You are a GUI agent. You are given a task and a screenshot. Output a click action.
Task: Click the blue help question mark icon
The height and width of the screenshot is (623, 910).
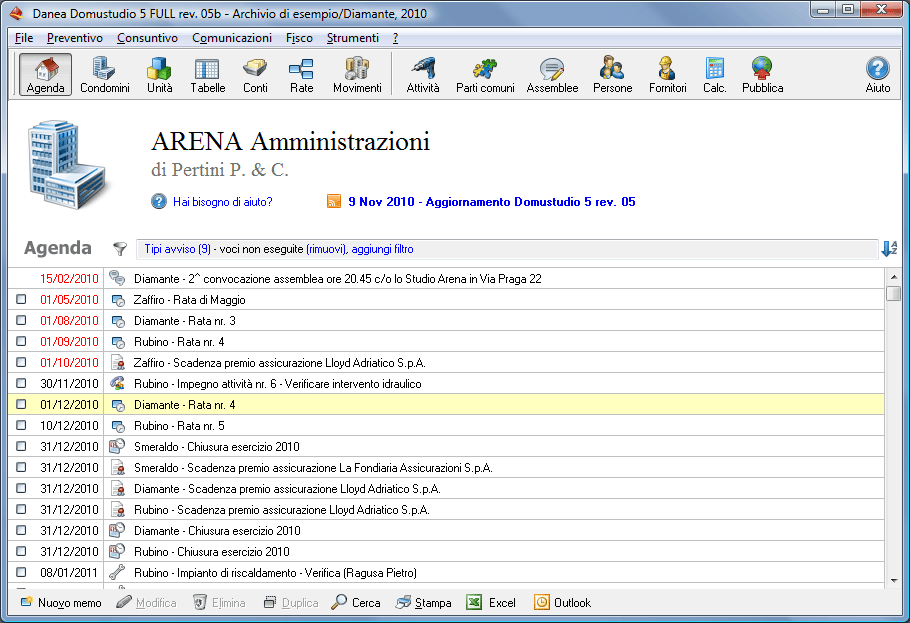[158, 201]
